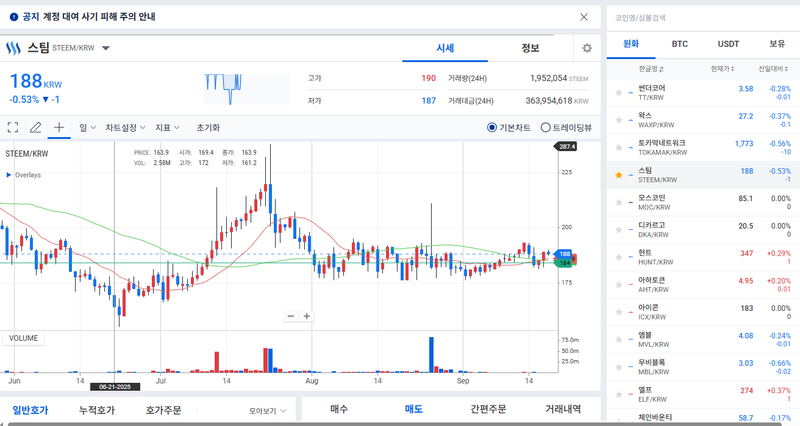
Task: Unfavorite the 스팀 STEEM/KRW star
Action: click(618, 175)
